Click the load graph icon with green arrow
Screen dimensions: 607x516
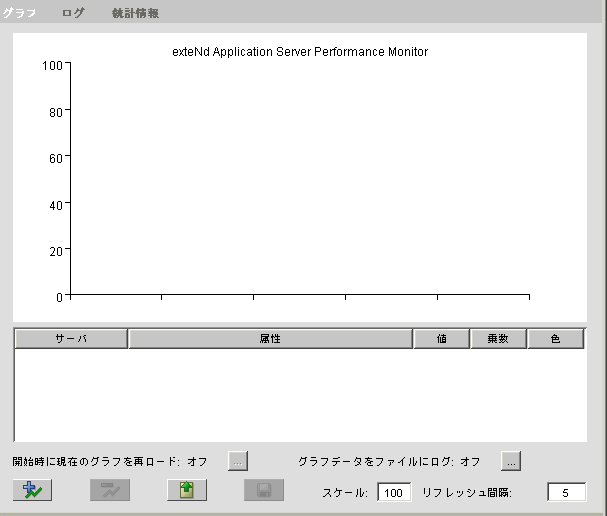coord(187,490)
